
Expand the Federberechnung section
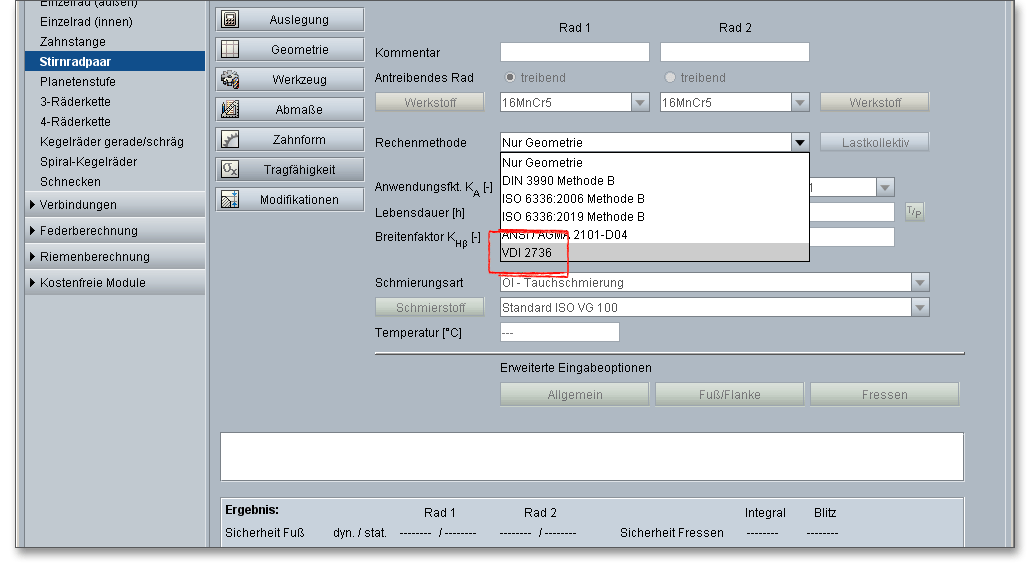[x=88, y=231]
